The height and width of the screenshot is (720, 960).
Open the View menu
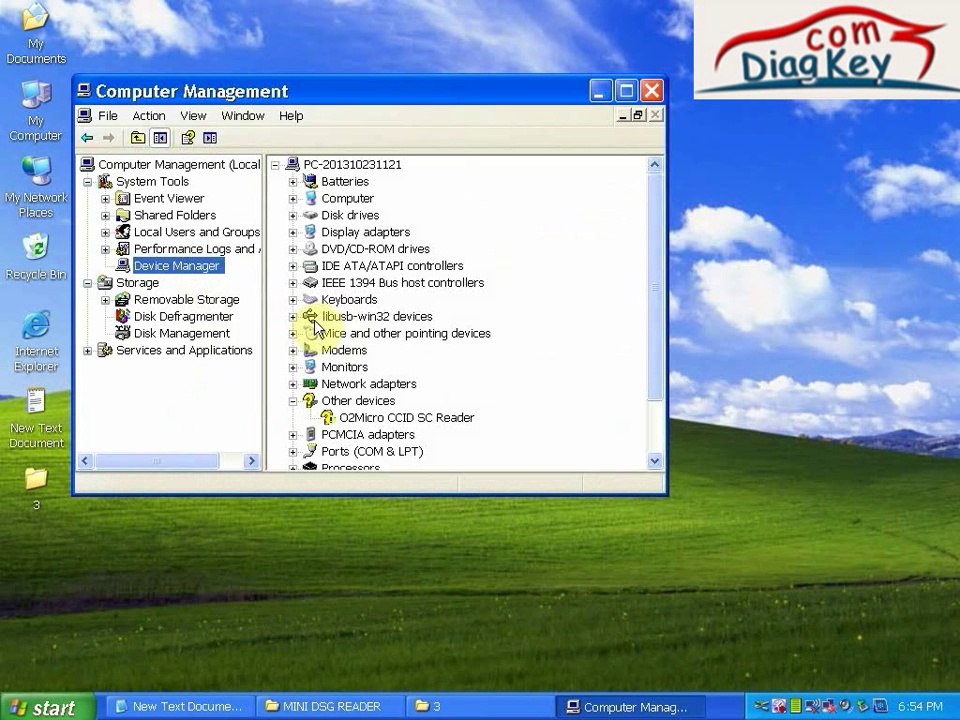pyautogui.click(x=193, y=116)
